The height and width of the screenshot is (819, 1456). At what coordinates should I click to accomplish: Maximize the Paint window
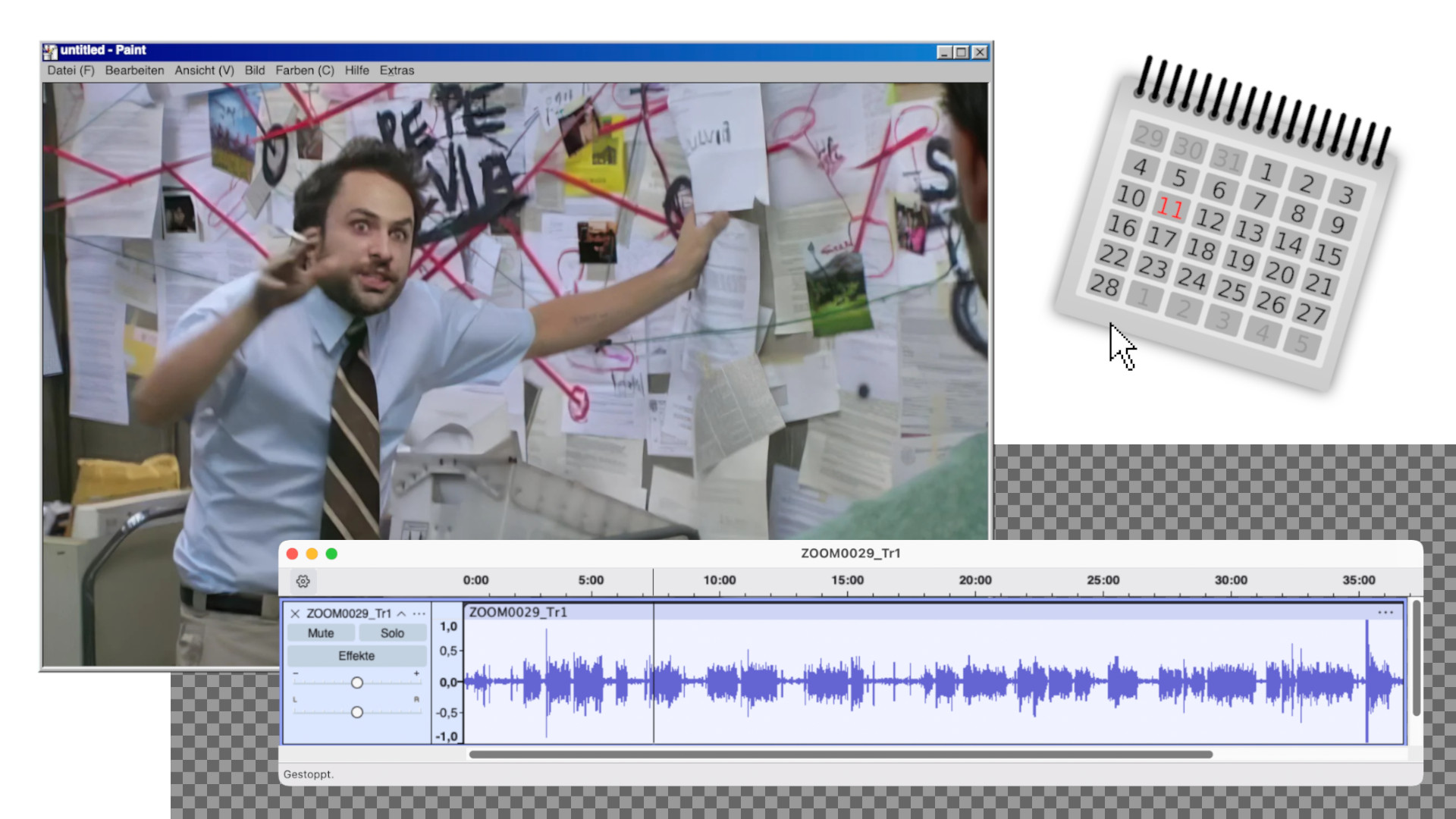coord(962,52)
